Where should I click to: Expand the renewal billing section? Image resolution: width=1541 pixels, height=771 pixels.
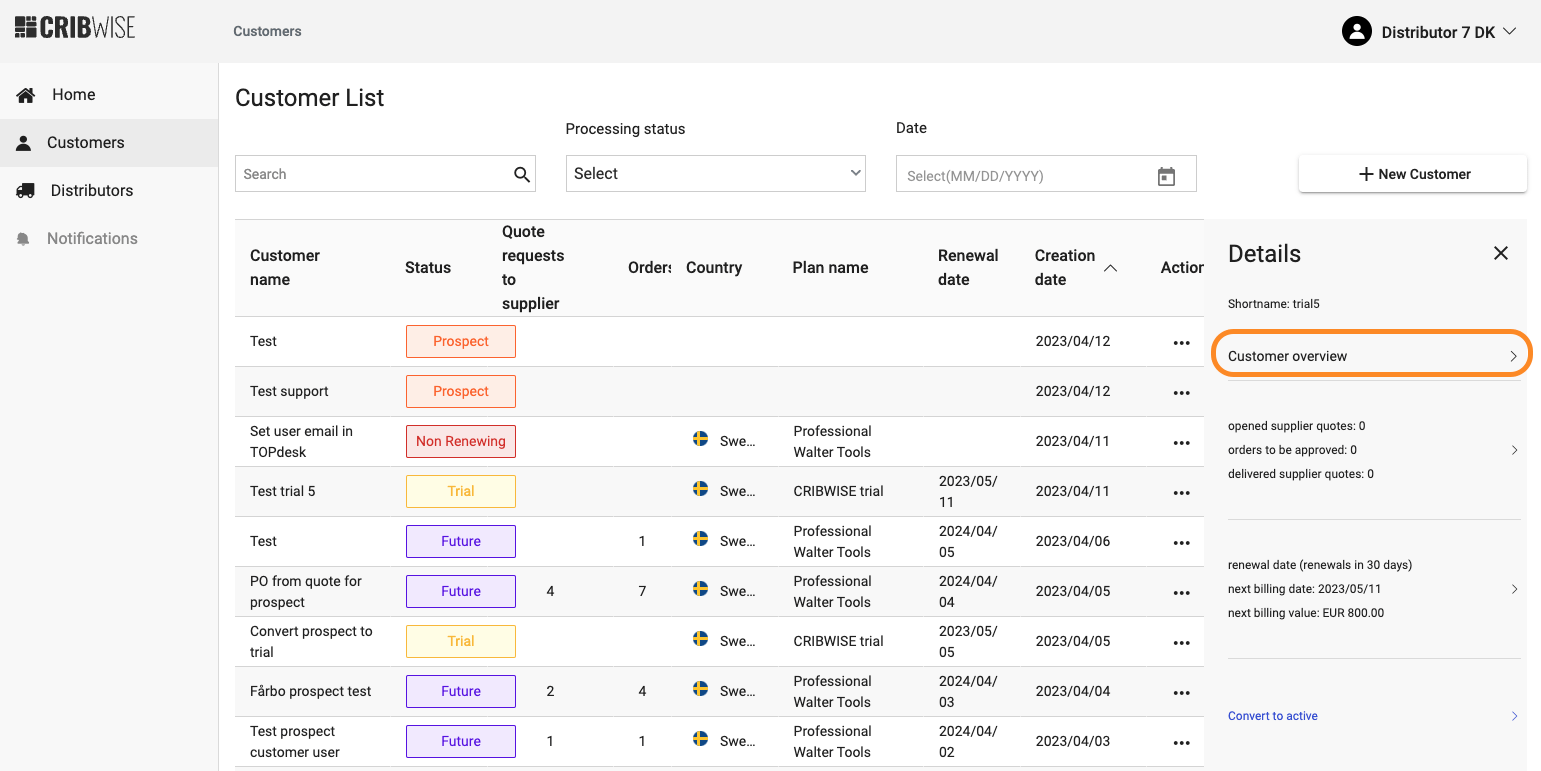click(x=1513, y=589)
